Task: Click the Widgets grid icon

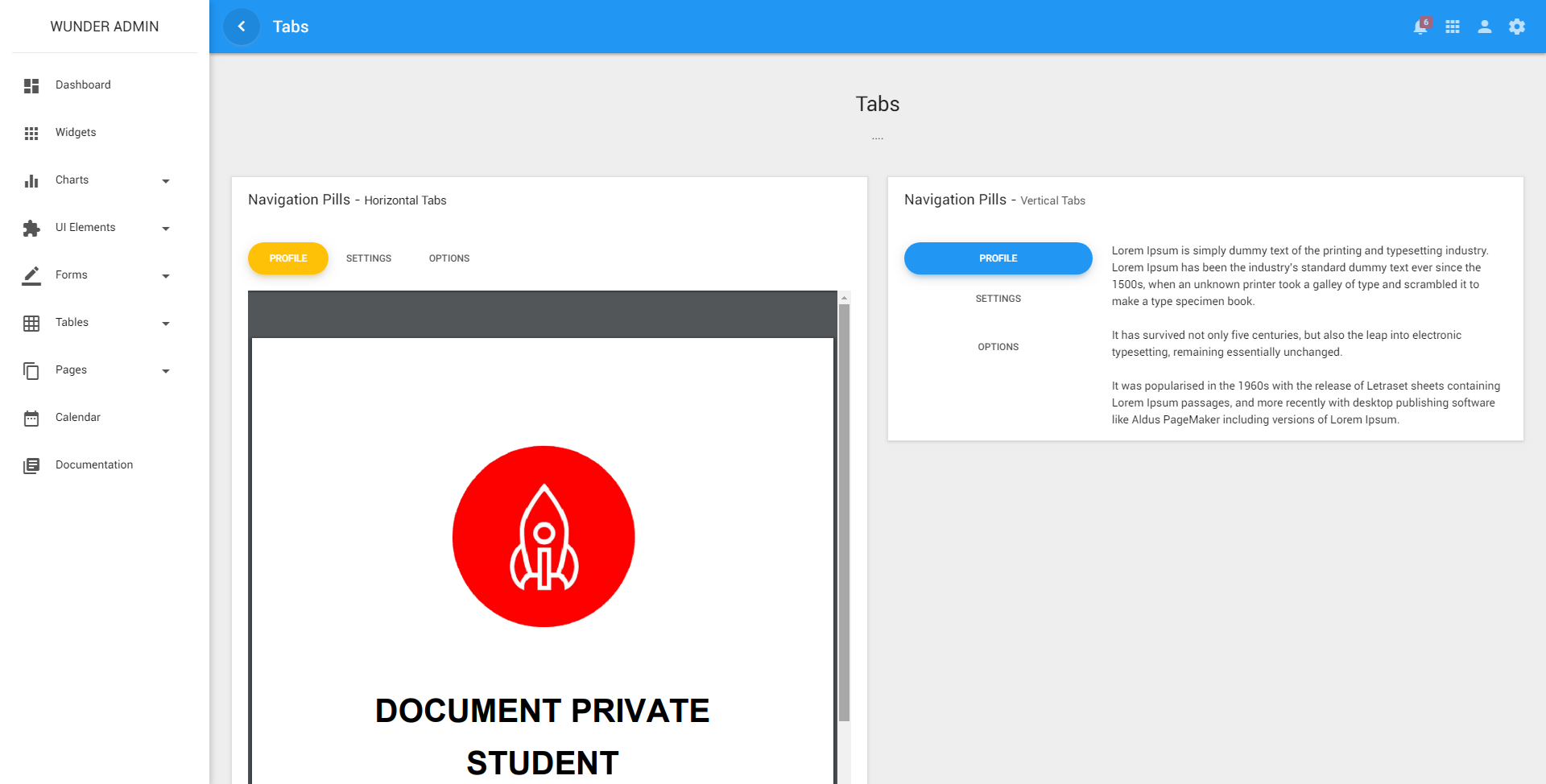Action: click(x=31, y=133)
